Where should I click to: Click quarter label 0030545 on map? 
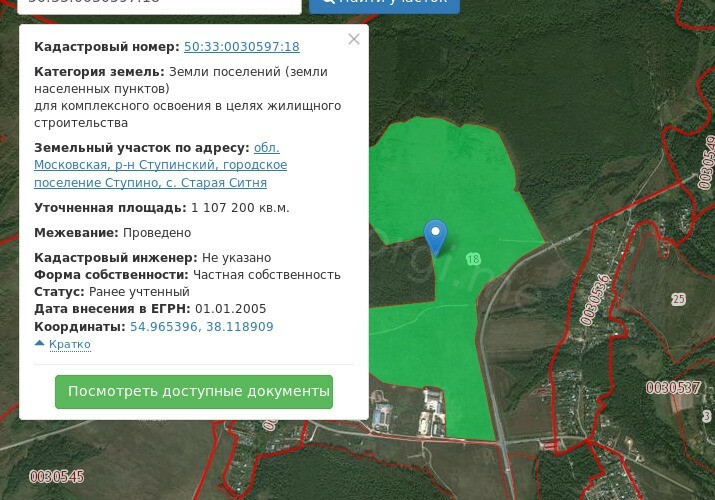[56, 476]
